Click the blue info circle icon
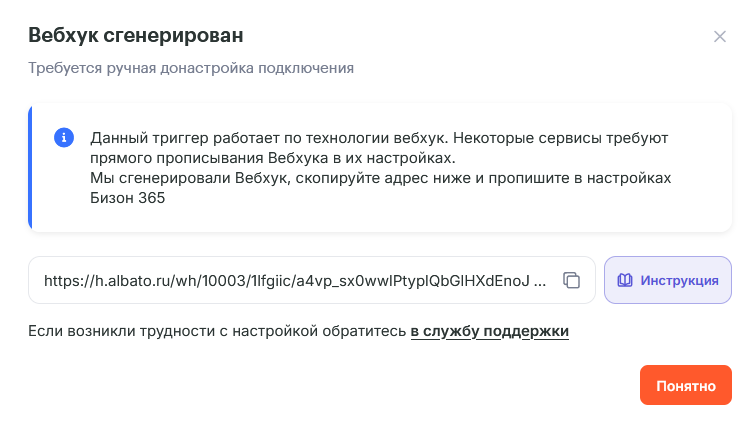The width and height of the screenshot is (755, 432). 63,137
